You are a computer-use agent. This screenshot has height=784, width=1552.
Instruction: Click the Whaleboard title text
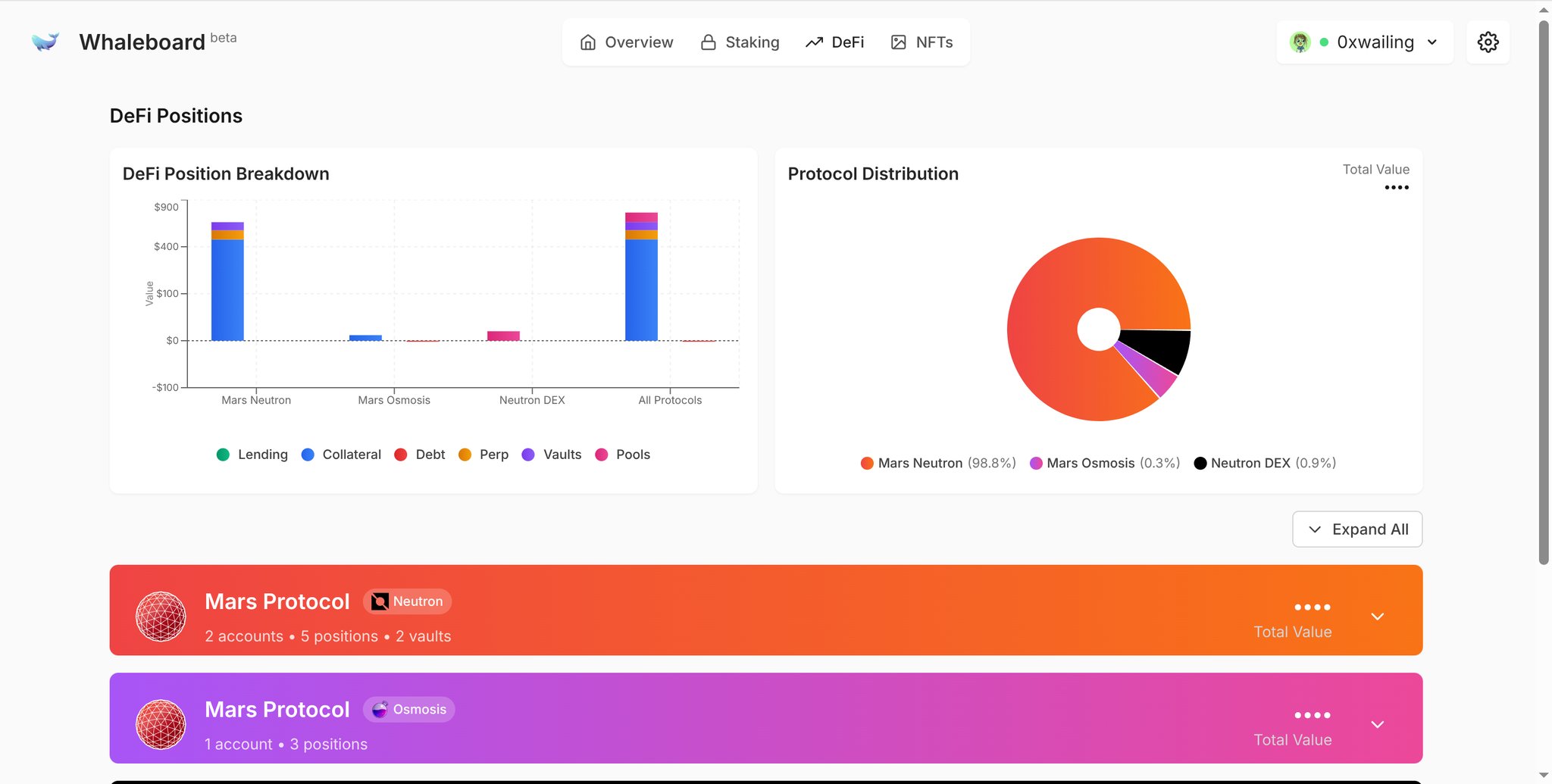tap(142, 42)
